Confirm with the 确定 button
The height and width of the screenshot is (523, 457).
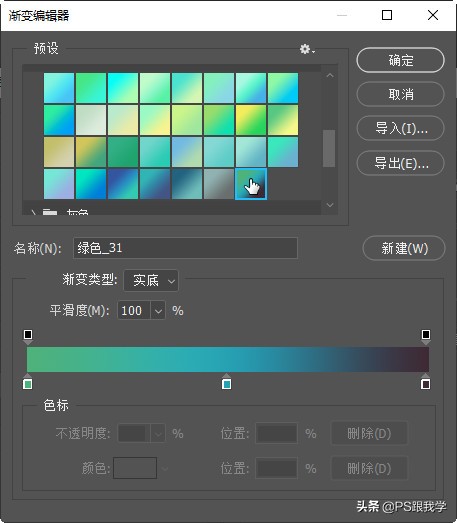coord(400,60)
